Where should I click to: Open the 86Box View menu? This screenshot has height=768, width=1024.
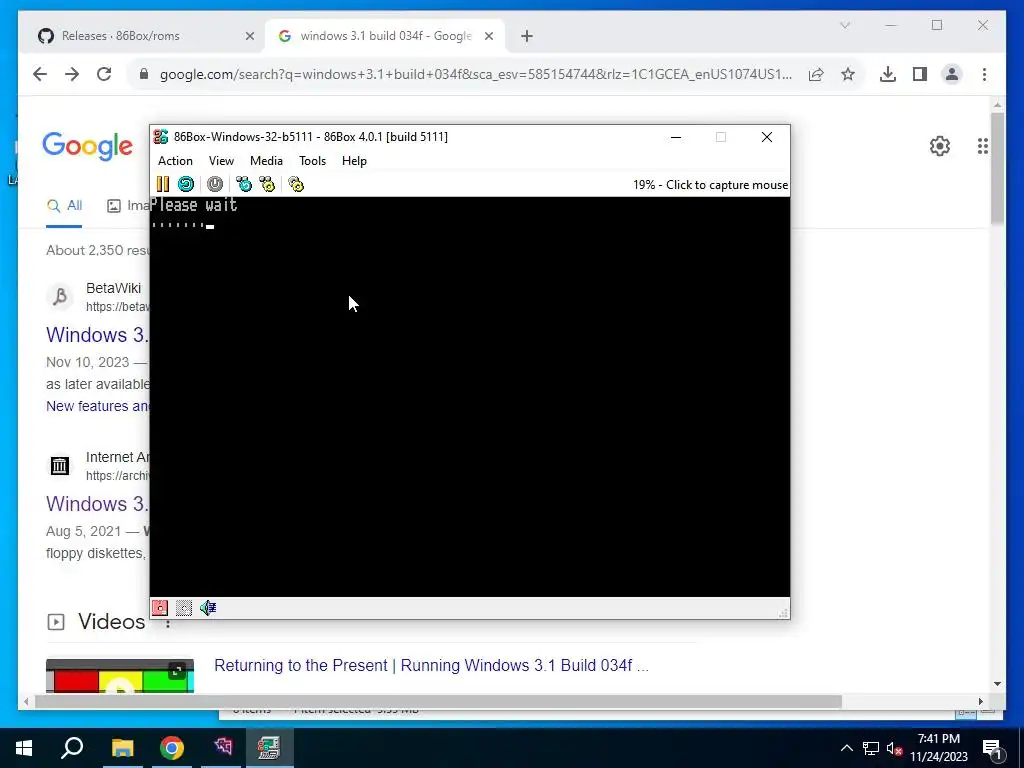pos(221,161)
